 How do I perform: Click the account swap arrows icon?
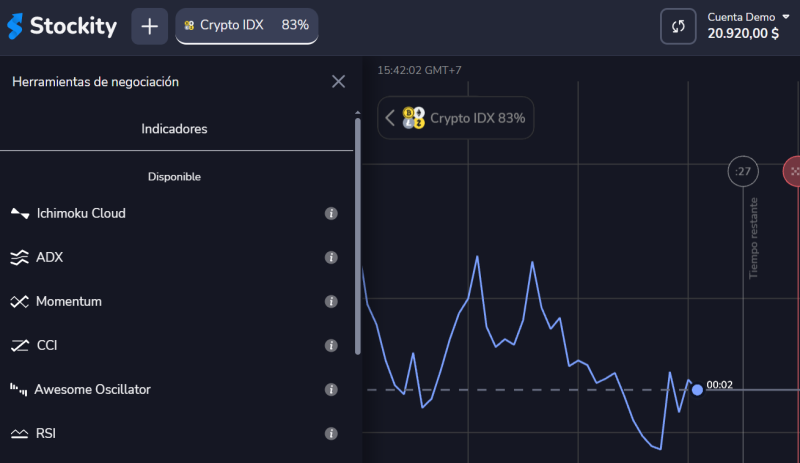(678, 26)
